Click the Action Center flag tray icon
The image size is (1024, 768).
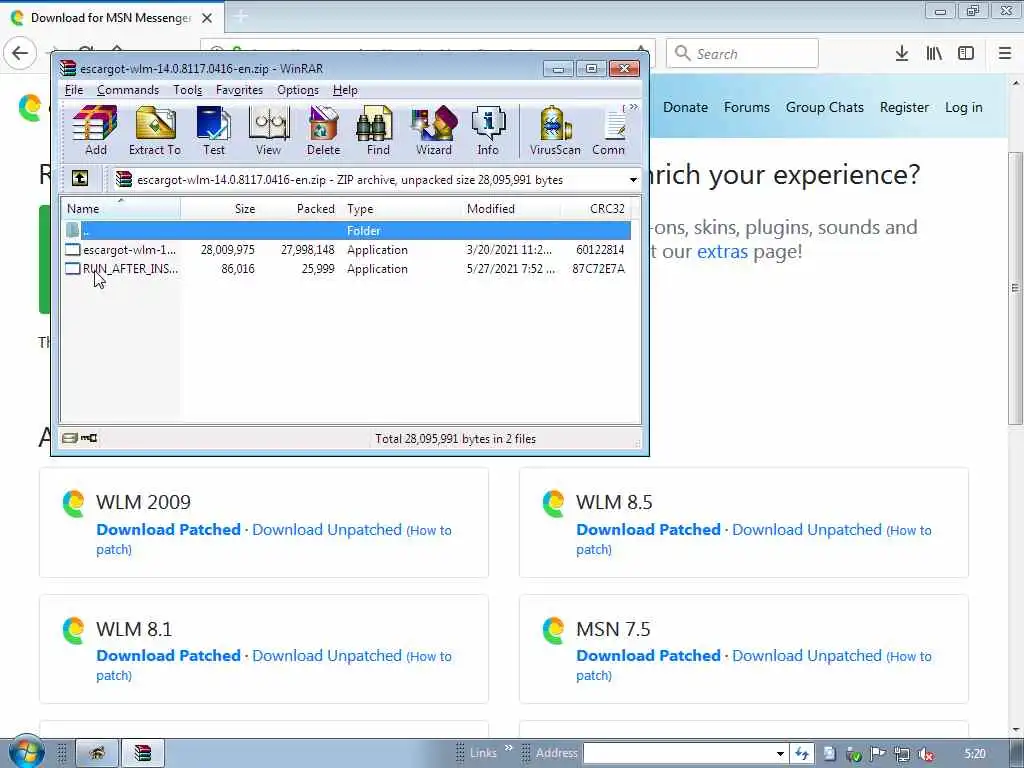click(x=877, y=754)
